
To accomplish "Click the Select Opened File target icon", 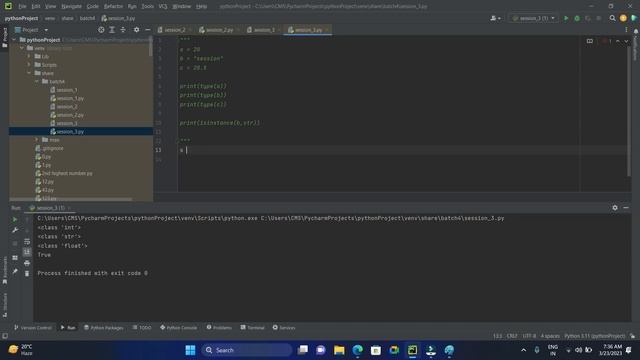I will [101, 30].
